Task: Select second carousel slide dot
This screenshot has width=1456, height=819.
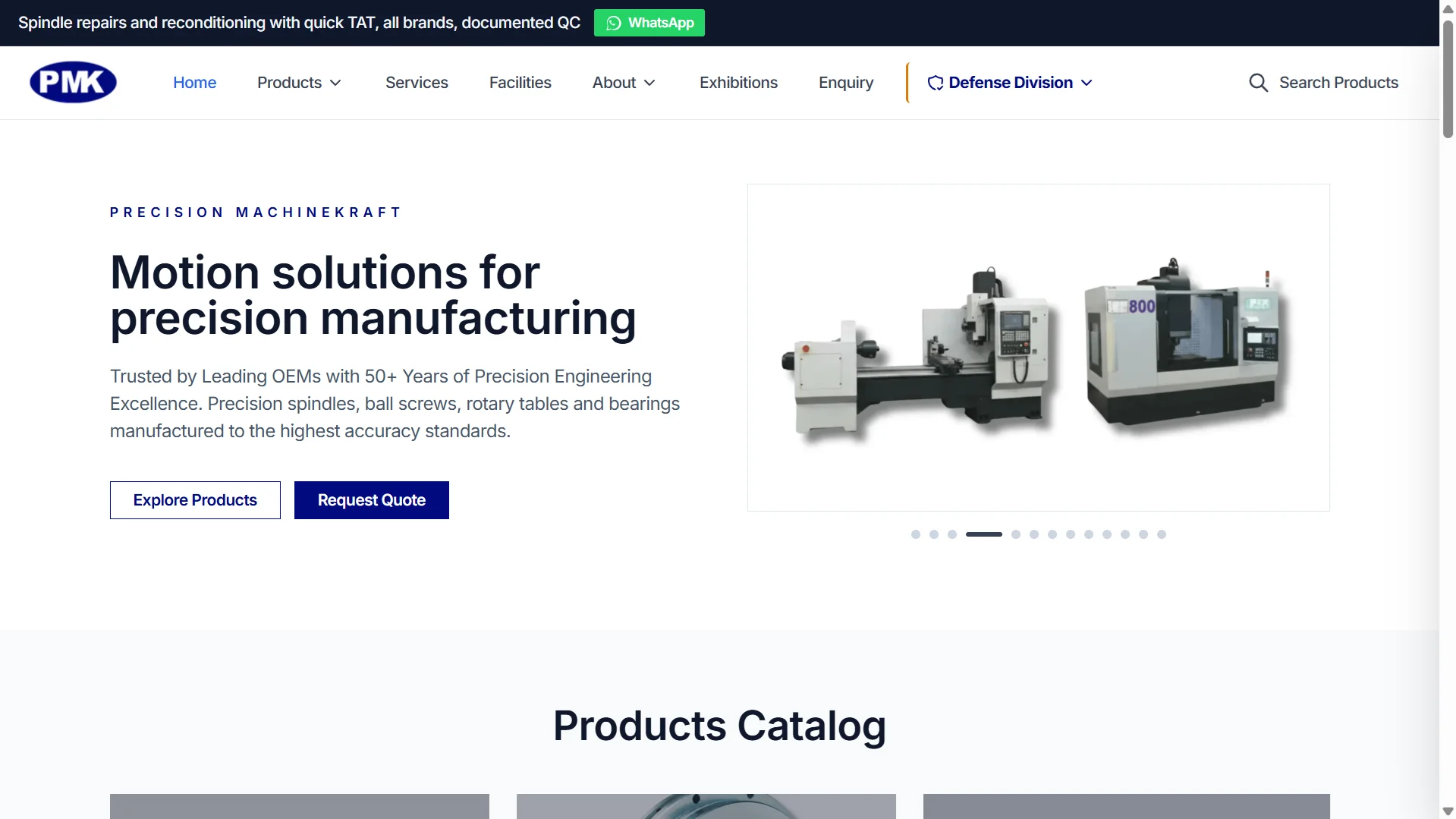Action: 934,534
